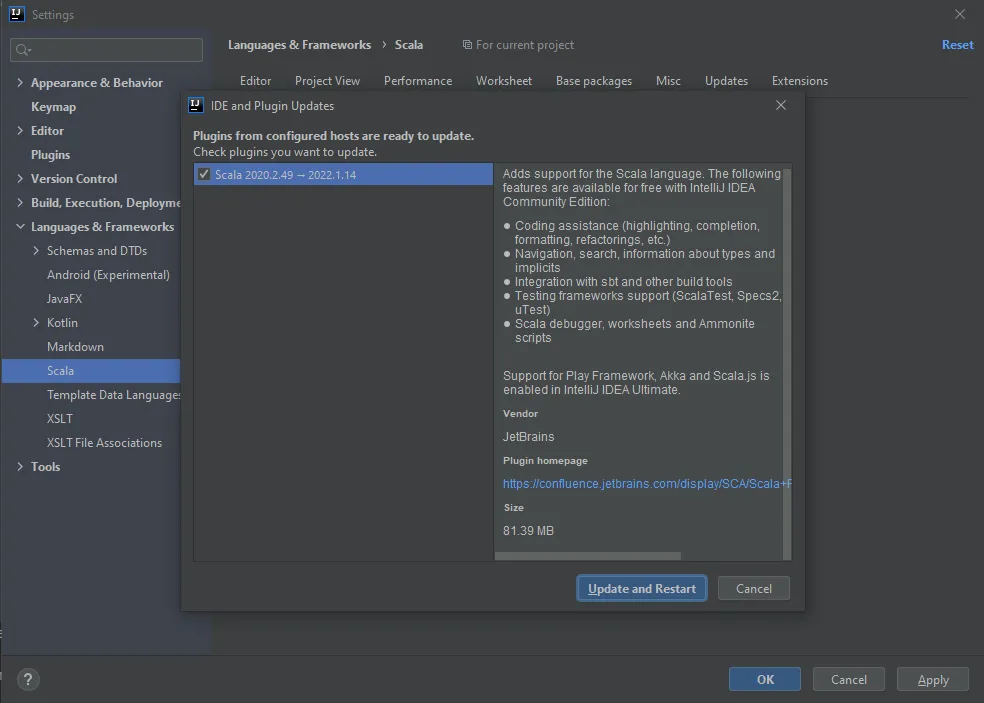The image size is (984, 703).
Task: Expand Schemas and DTDs node
Action: pos(36,250)
